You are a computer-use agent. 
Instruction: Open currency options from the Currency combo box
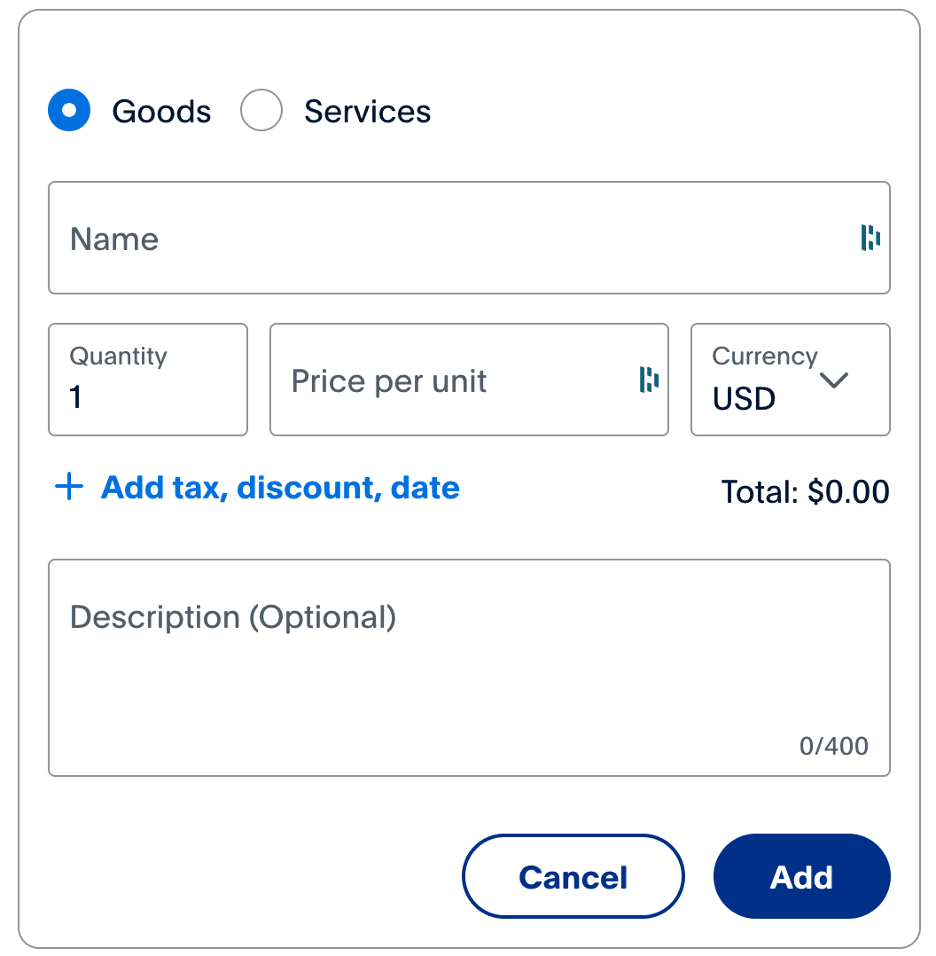[790, 380]
